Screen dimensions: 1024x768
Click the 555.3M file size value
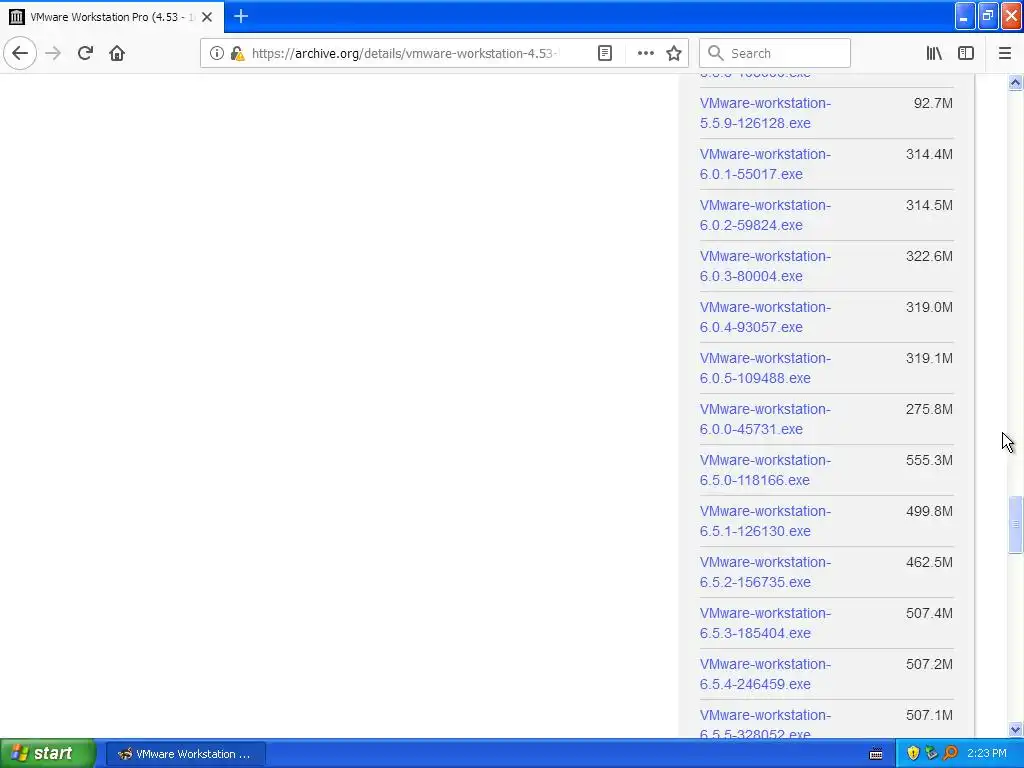click(x=929, y=460)
